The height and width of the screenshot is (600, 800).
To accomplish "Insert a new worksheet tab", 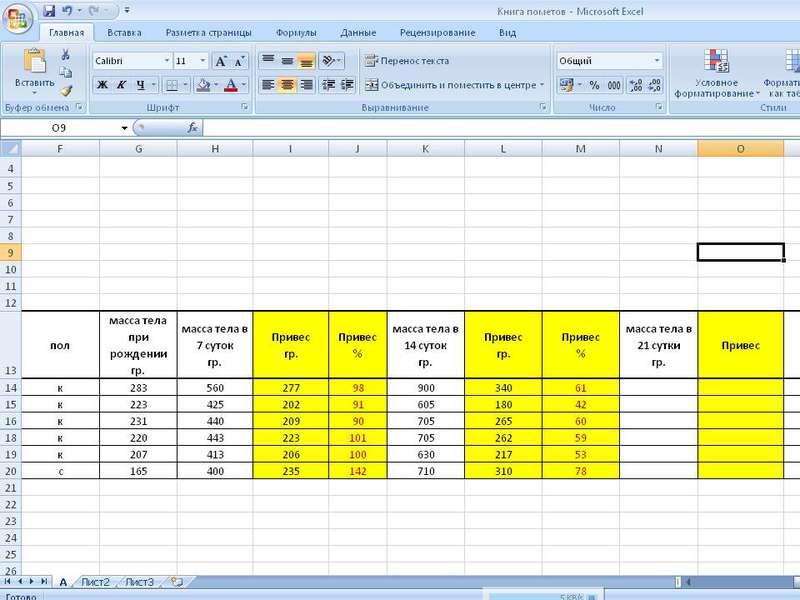I will 177,582.
